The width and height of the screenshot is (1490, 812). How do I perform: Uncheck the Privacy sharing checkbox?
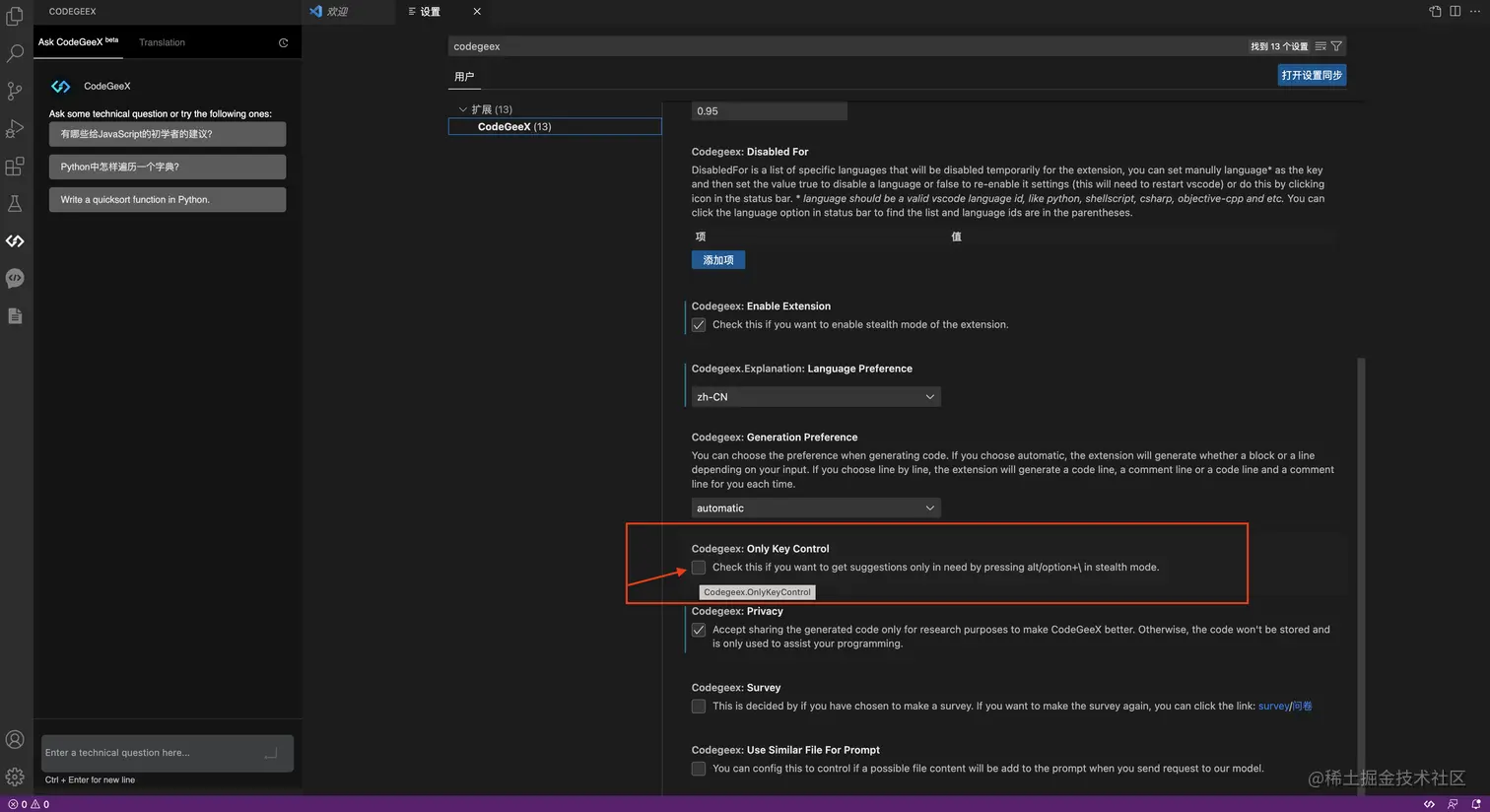click(x=699, y=630)
